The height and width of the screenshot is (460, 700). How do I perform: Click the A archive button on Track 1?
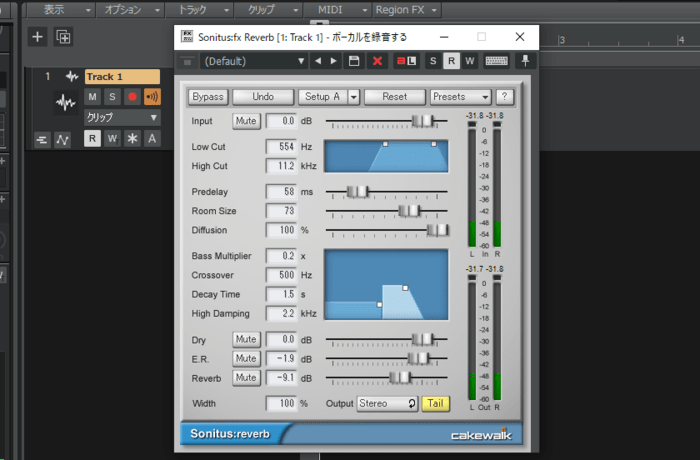tap(152, 138)
